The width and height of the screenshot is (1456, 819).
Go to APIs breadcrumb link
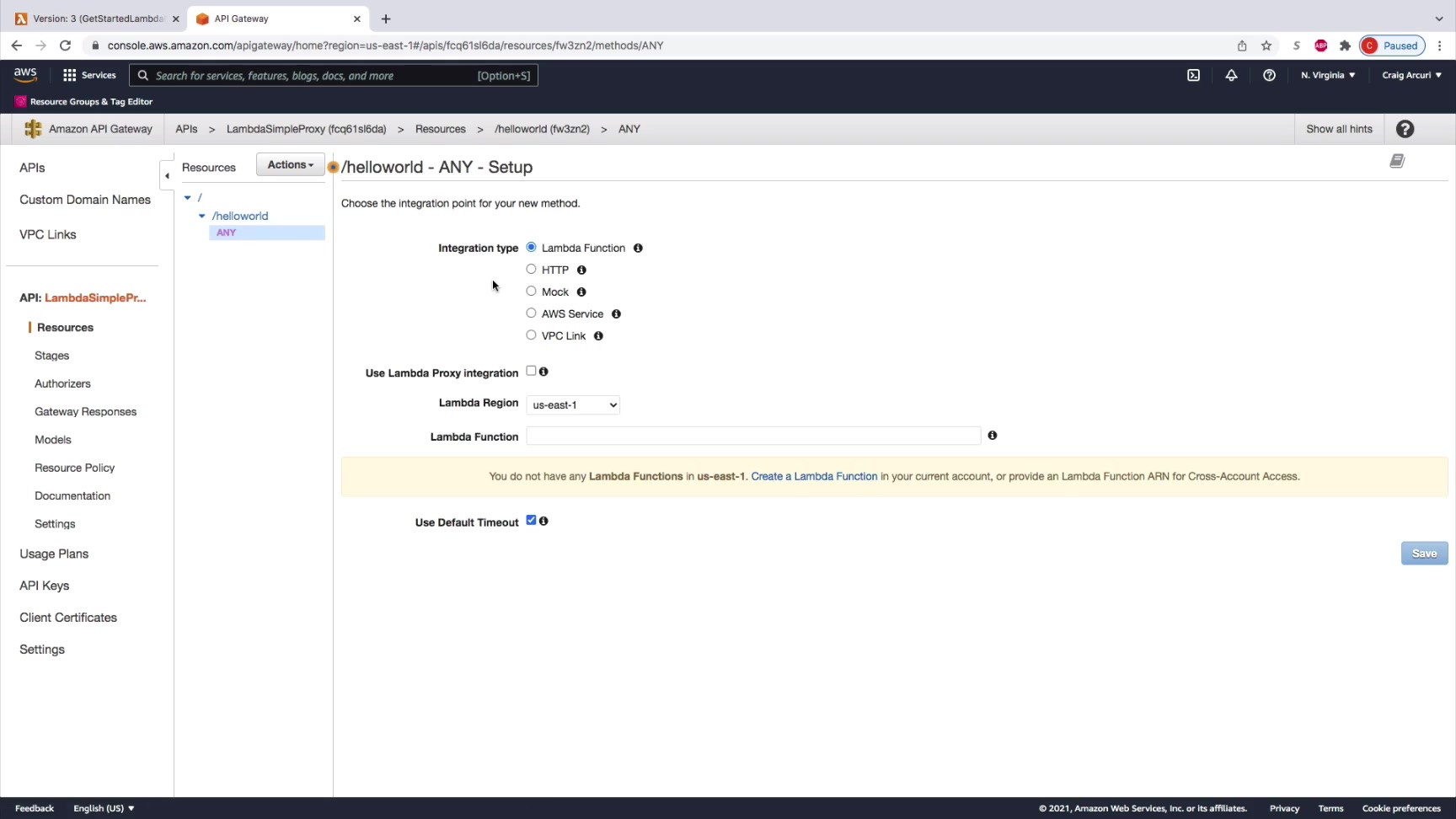[186, 129]
